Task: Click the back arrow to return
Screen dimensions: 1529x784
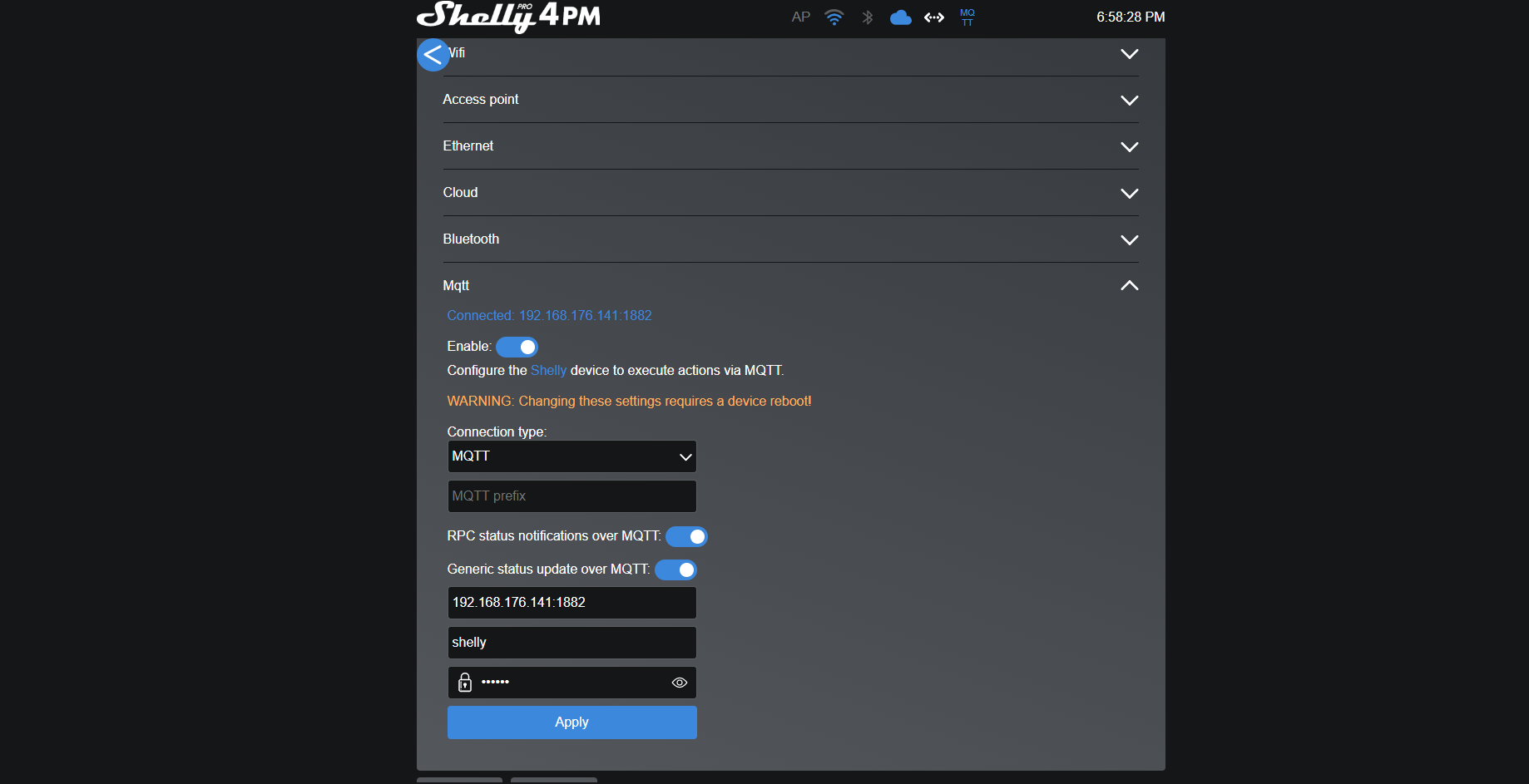Action: [433, 54]
